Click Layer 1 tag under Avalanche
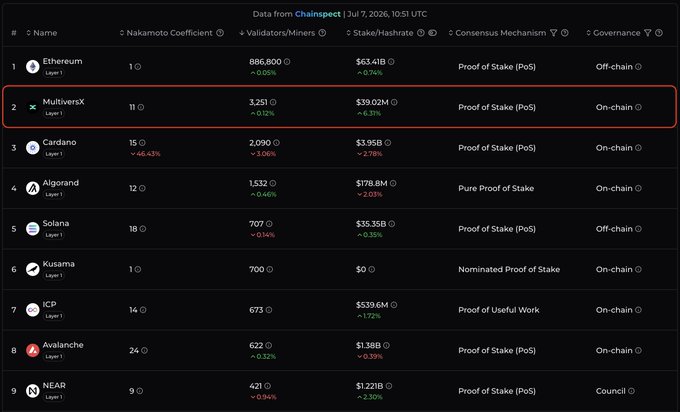The height and width of the screenshot is (412, 680). click(x=54, y=356)
